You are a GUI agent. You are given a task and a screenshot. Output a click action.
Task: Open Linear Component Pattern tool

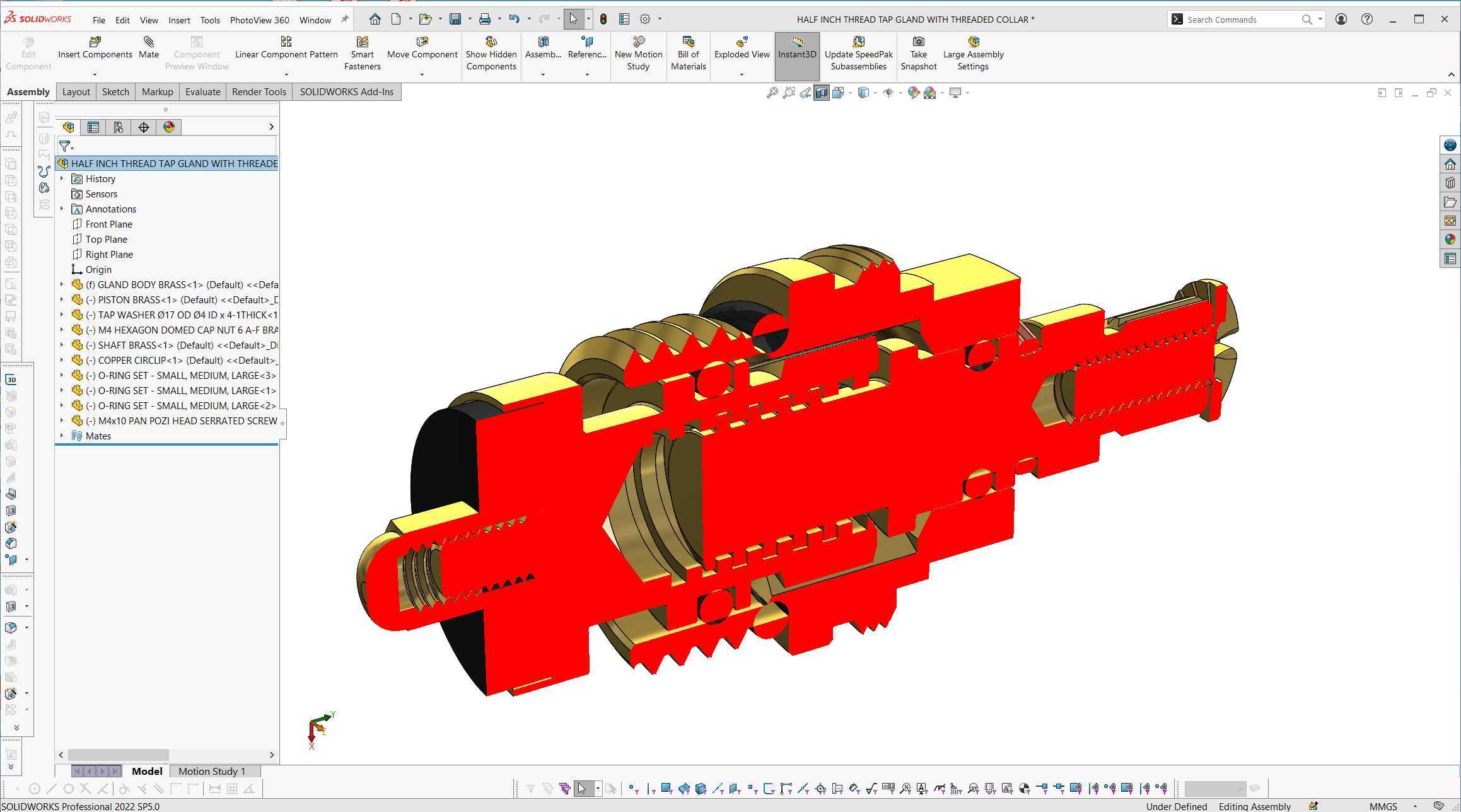286,48
